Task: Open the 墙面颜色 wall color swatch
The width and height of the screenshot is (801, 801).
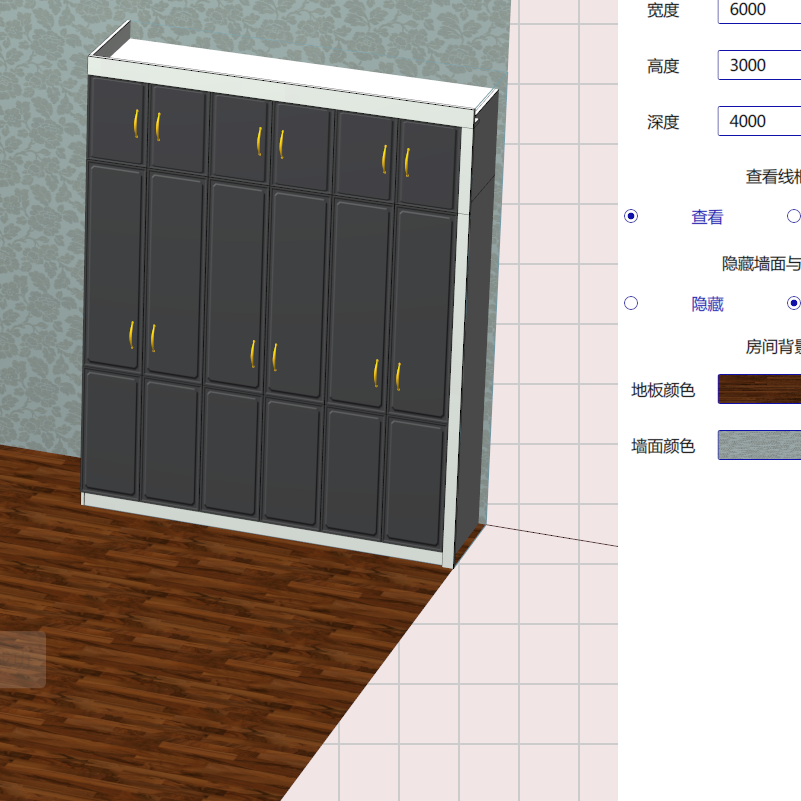Action: pyautogui.click(x=758, y=445)
